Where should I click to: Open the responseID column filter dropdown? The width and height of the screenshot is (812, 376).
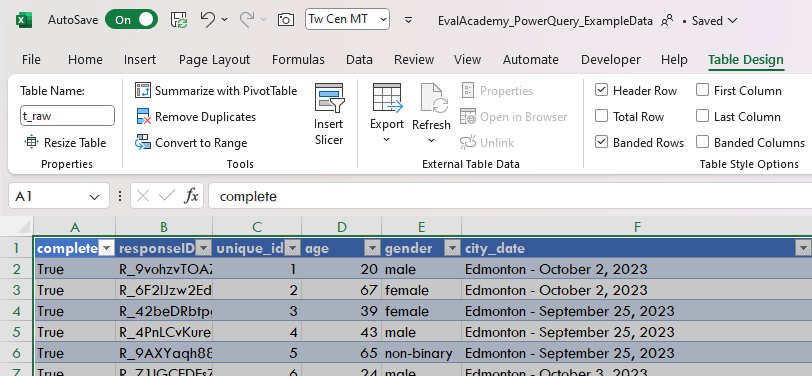[204, 249]
